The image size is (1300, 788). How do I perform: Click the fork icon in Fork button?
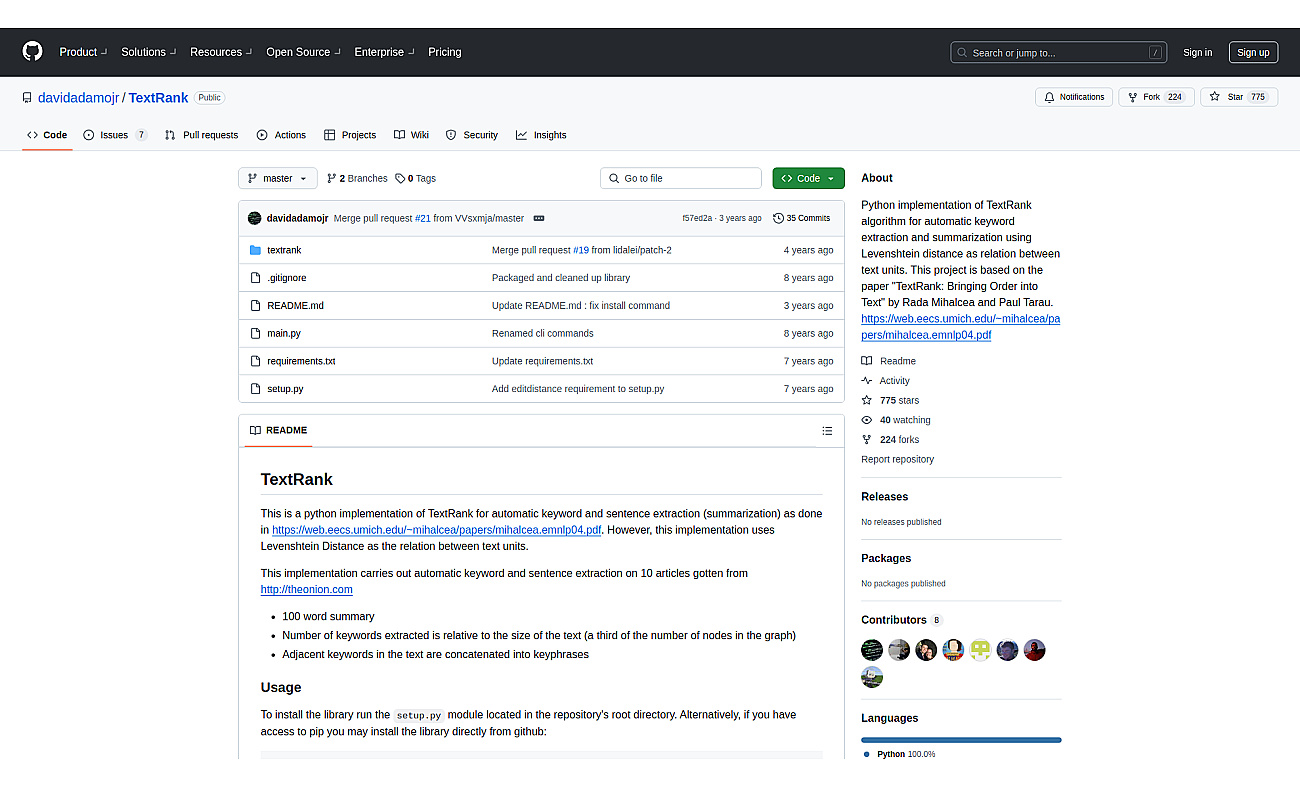(x=1132, y=97)
